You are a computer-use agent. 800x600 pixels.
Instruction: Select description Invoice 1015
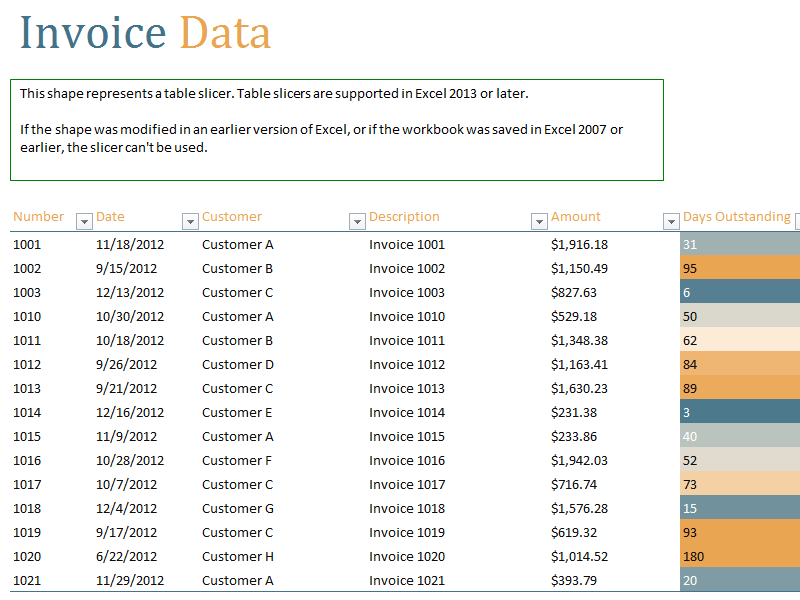[407, 437]
